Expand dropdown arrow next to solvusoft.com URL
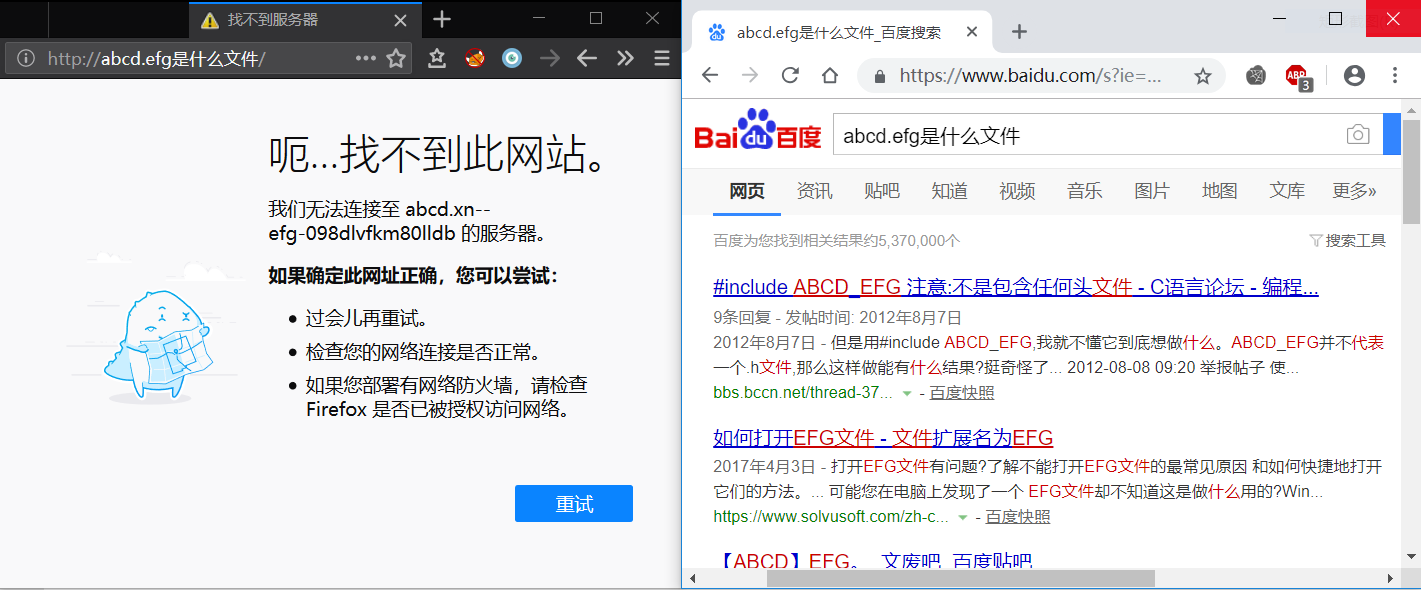This screenshot has width=1421, height=590. click(963, 517)
